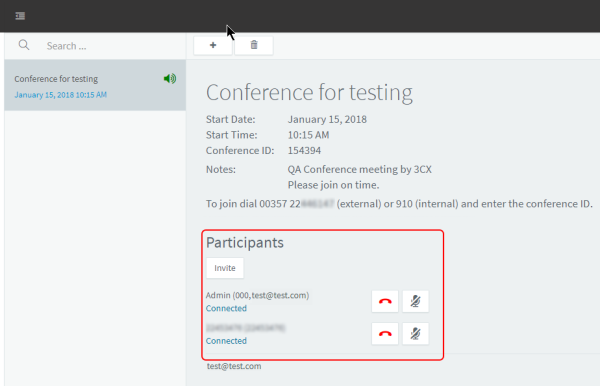Disconnect the blurred-name second participant

(x=385, y=334)
